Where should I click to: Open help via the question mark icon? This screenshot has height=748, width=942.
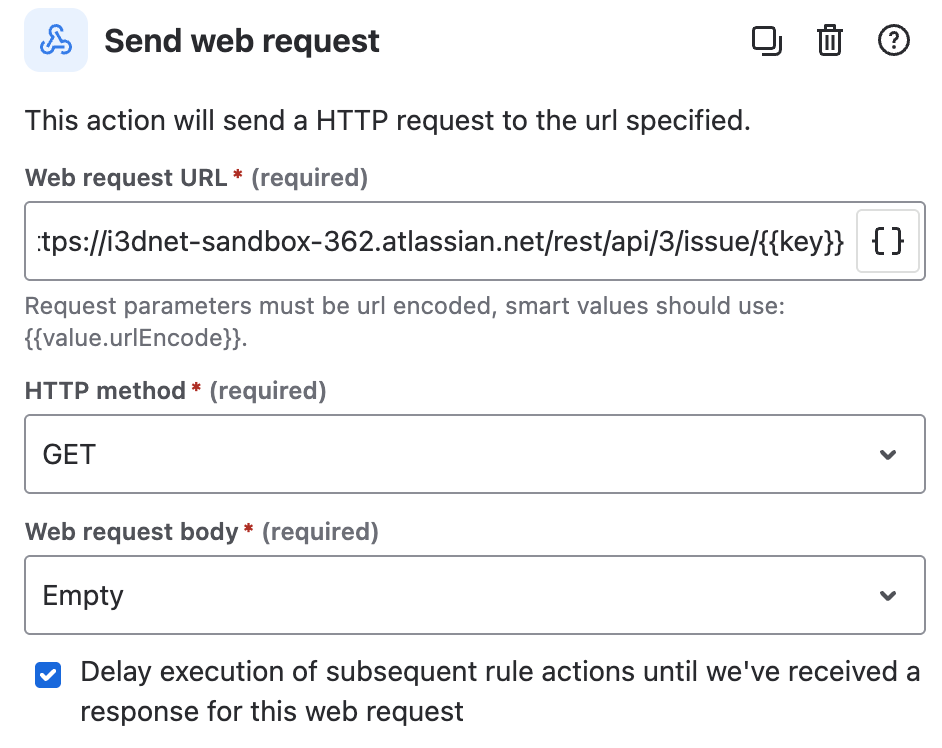pos(893,41)
